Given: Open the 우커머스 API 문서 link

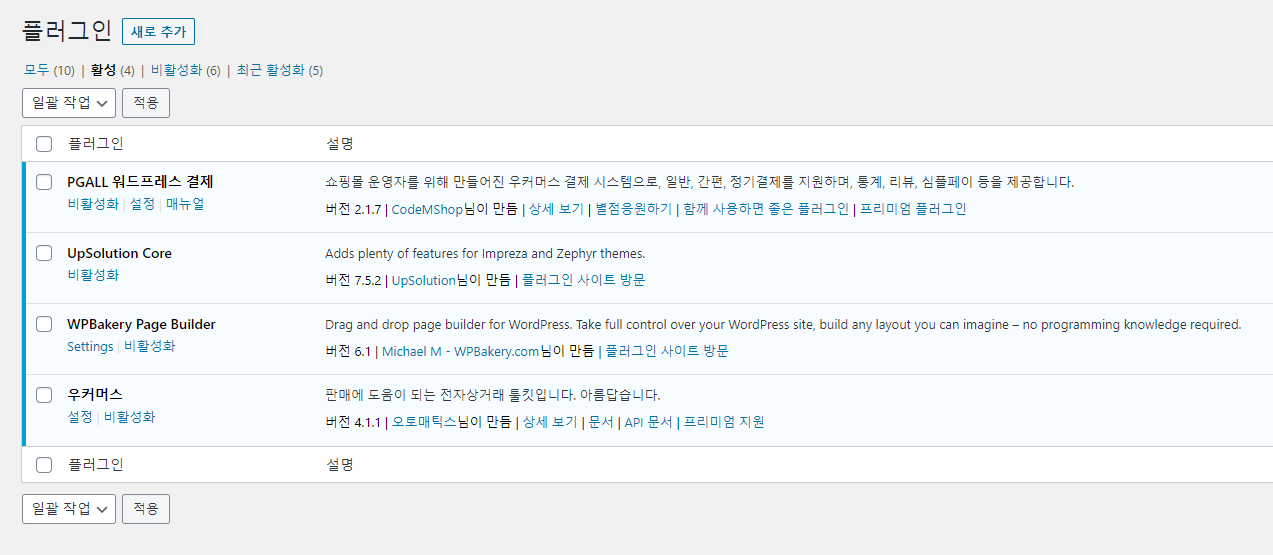Looking at the screenshot, I should [648, 422].
